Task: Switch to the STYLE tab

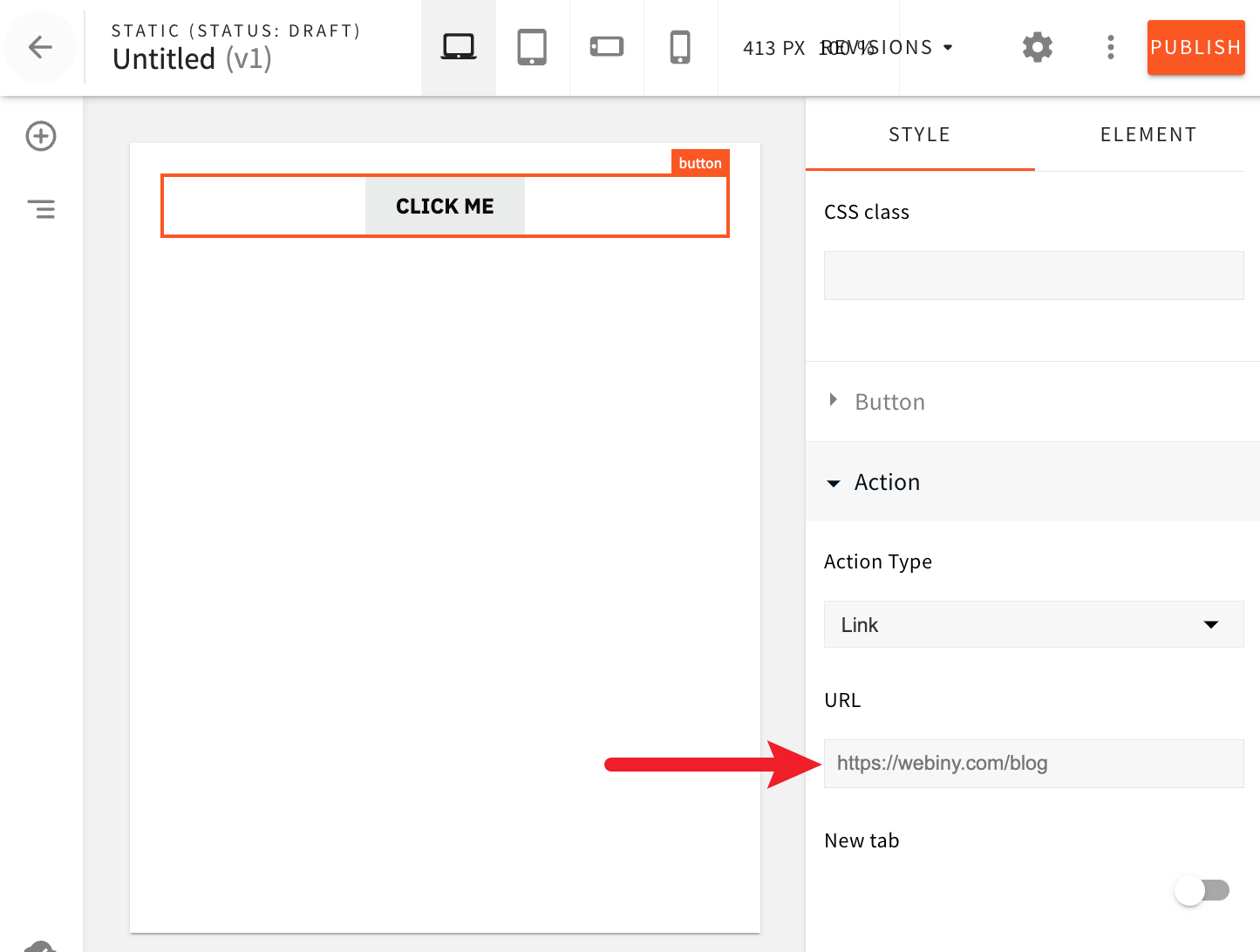Action: click(x=919, y=134)
